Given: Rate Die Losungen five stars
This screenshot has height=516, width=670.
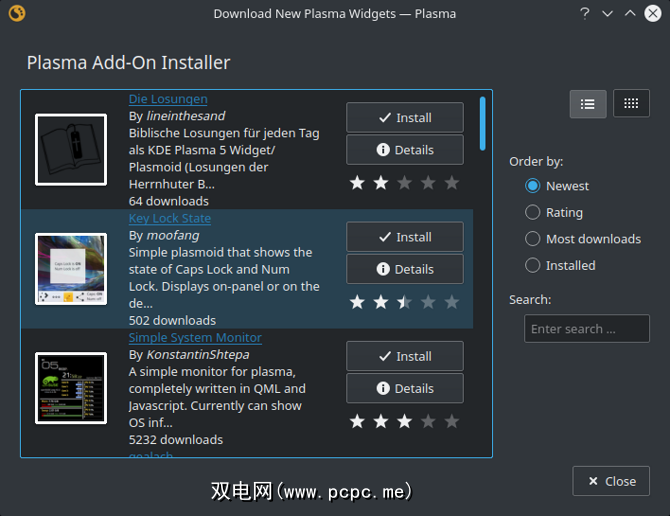Looking at the screenshot, I should click(x=452, y=183).
